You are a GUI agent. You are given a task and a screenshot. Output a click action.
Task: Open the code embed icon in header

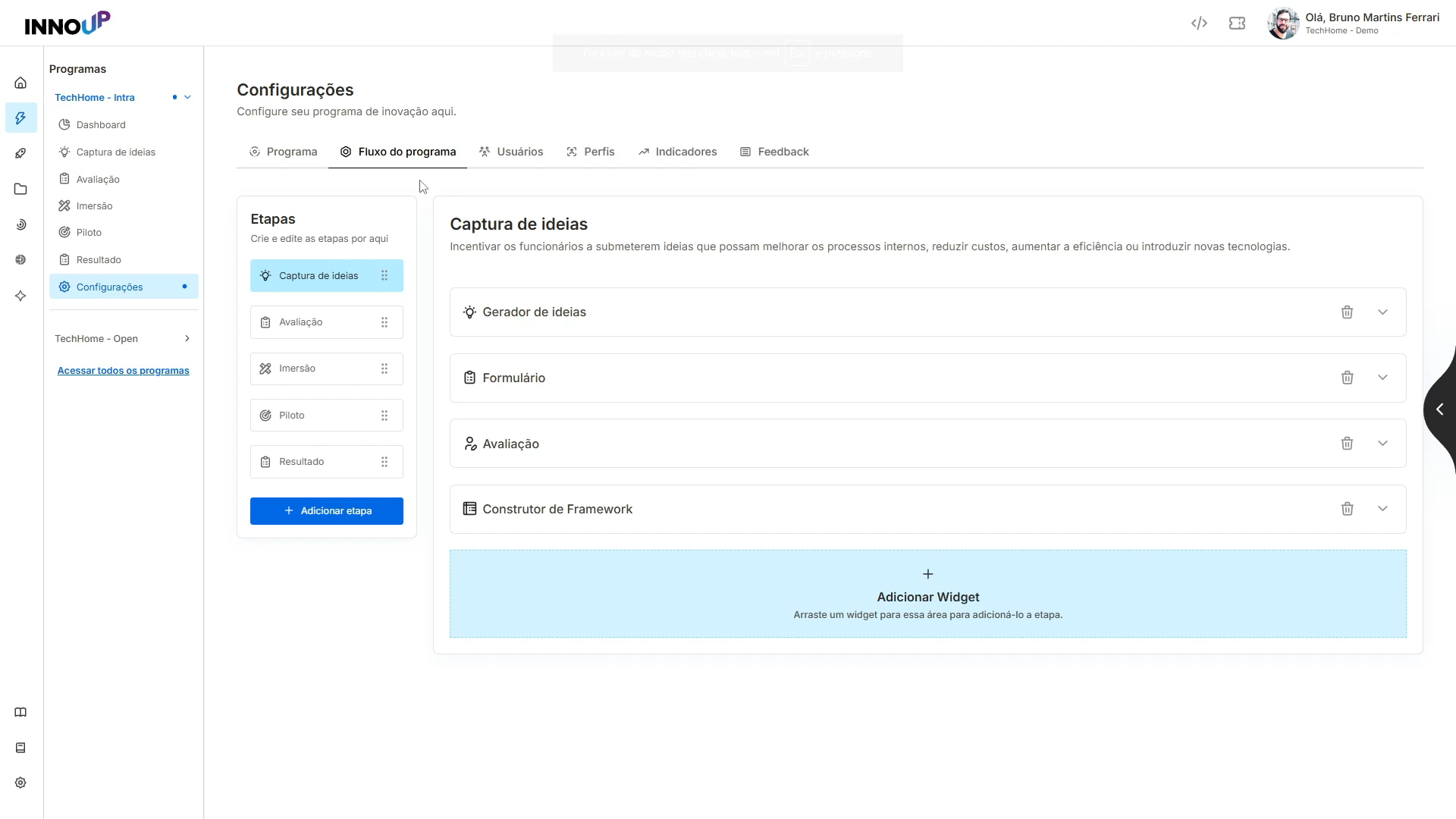pos(1199,24)
